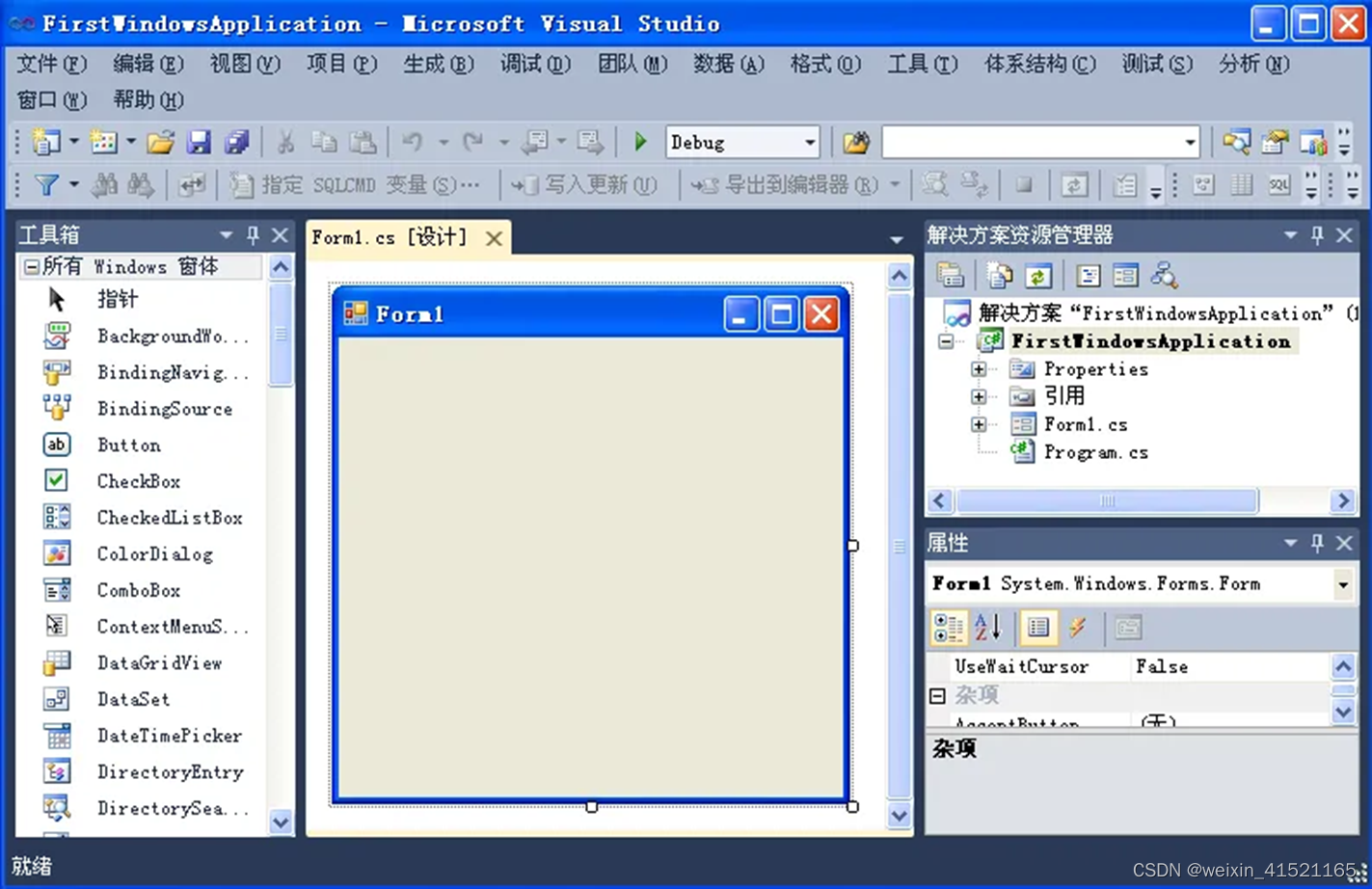The image size is (1372, 889).
Task: Toggle auto-hide pin on the 工具箱 panel
Action: tap(253, 234)
